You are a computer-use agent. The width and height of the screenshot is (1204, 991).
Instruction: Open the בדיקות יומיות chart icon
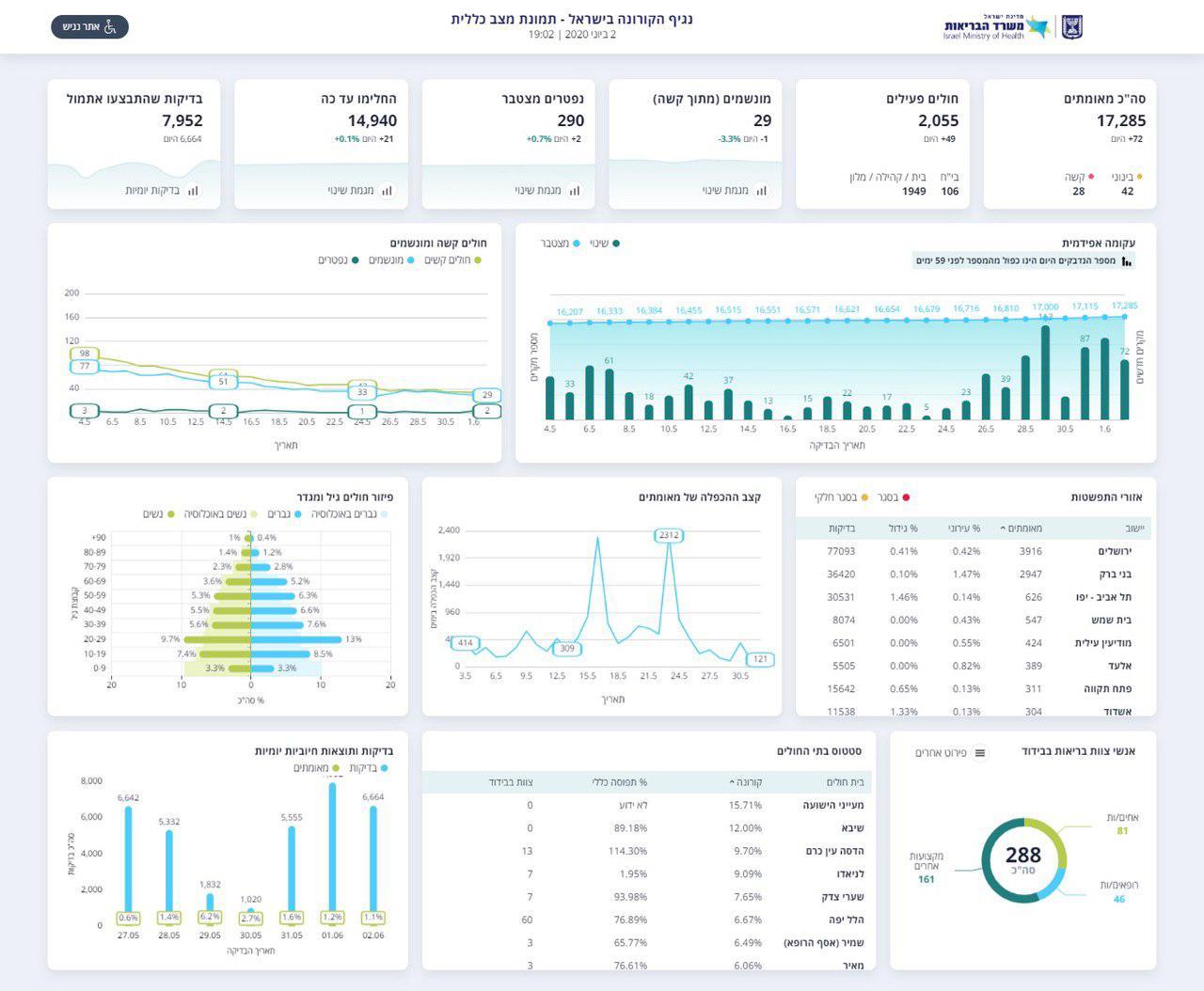[x=193, y=191]
